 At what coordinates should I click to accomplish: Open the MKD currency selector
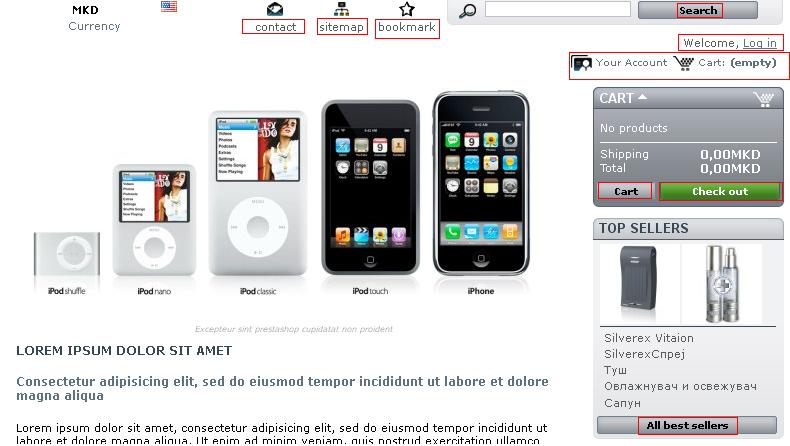click(85, 10)
